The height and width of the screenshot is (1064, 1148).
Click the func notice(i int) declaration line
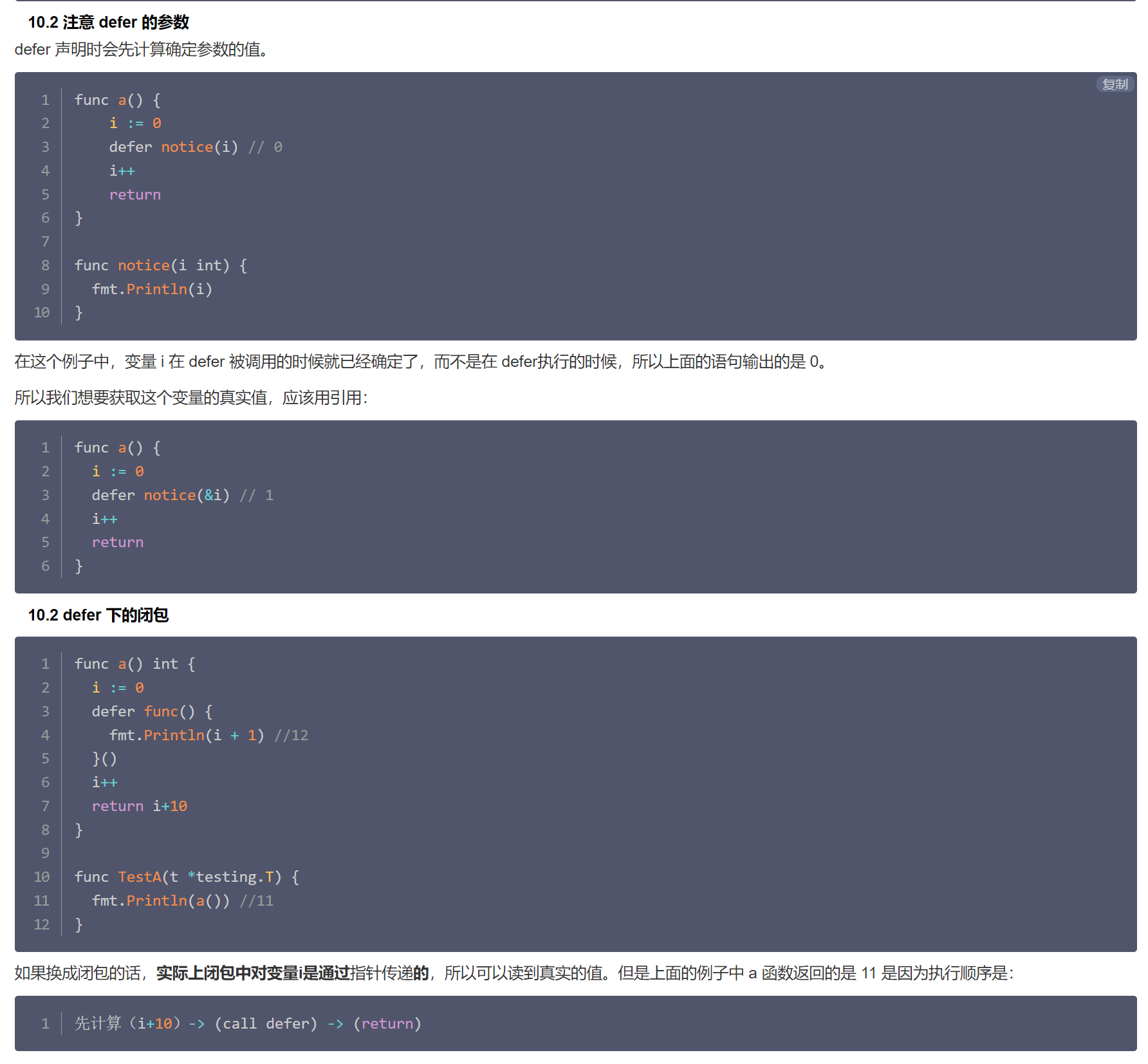click(160, 265)
